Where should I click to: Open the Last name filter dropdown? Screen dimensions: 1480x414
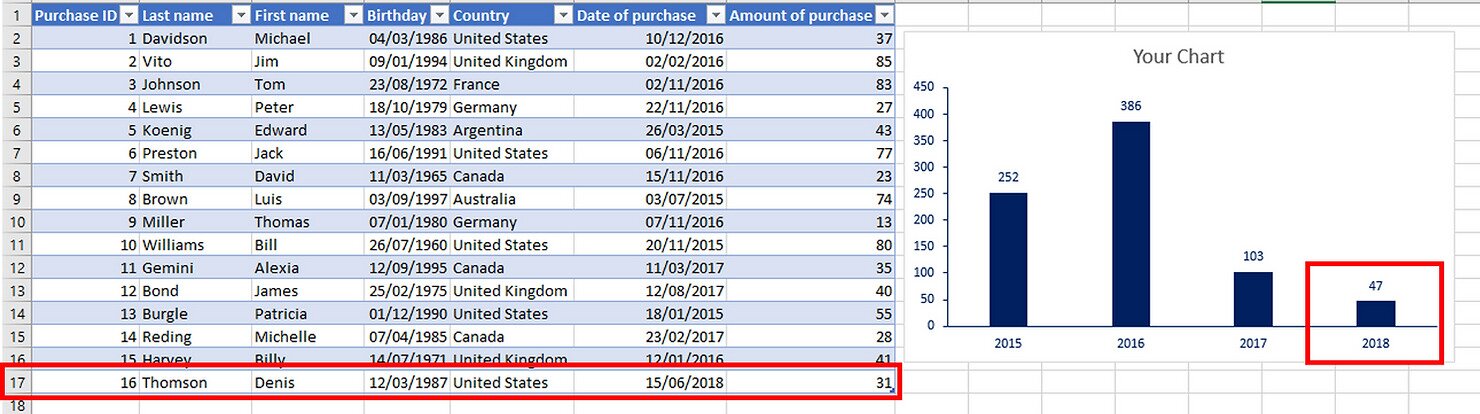(240, 16)
